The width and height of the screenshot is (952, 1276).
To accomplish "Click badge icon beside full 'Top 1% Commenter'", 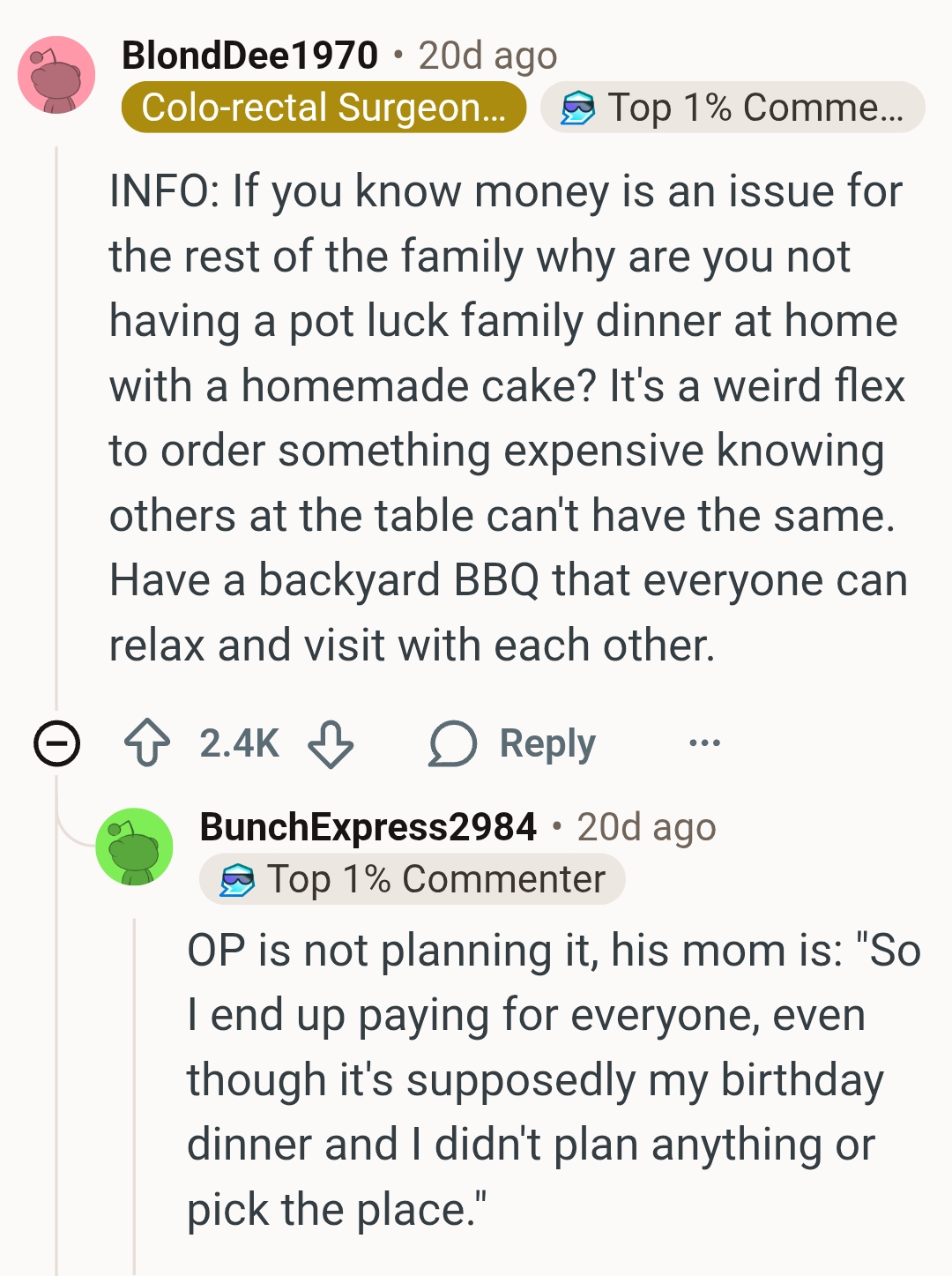I will 237,880.
